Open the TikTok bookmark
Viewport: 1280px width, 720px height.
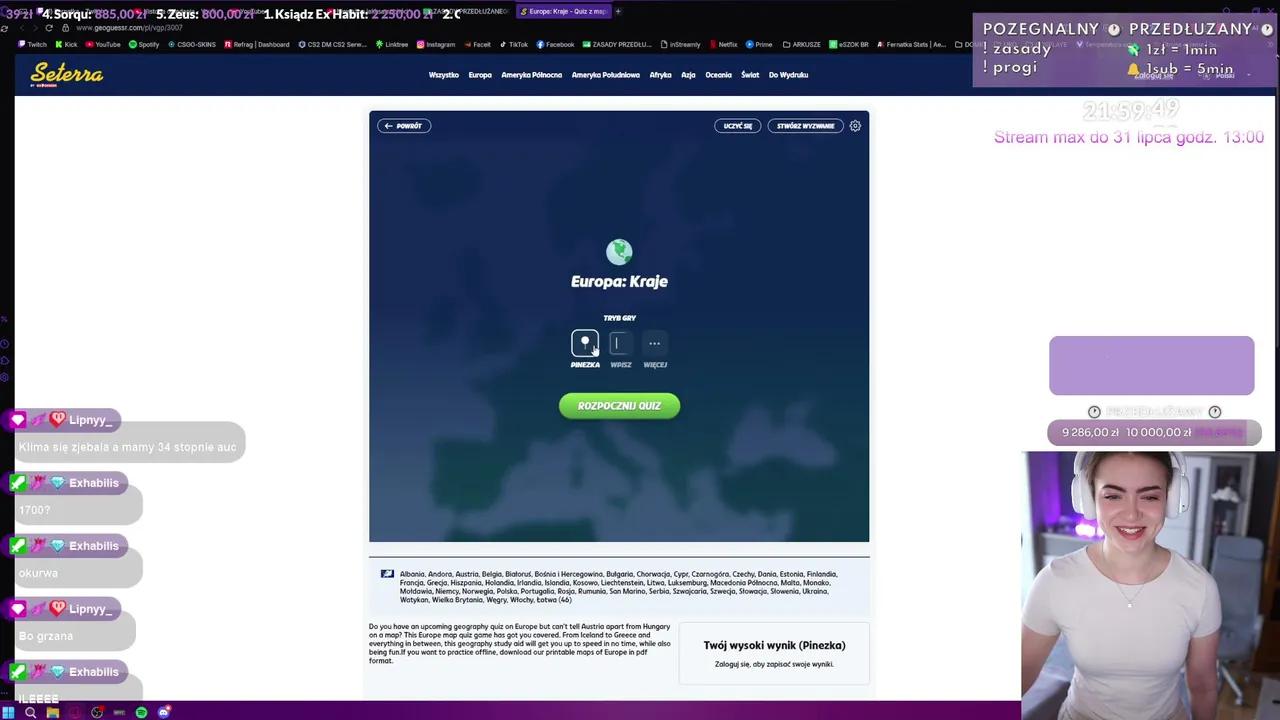[x=513, y=45]
